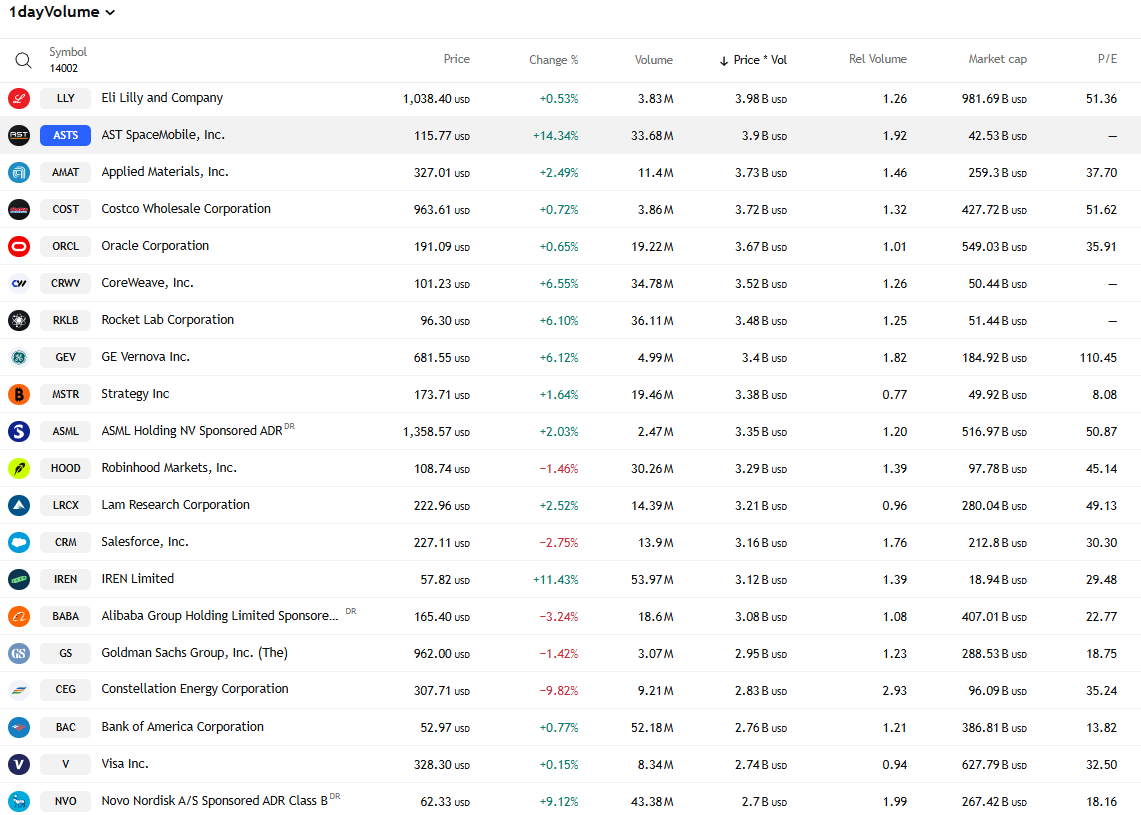Click the ASML logo icon
This screenshot has width=1141, height=815.
[19, 432]
